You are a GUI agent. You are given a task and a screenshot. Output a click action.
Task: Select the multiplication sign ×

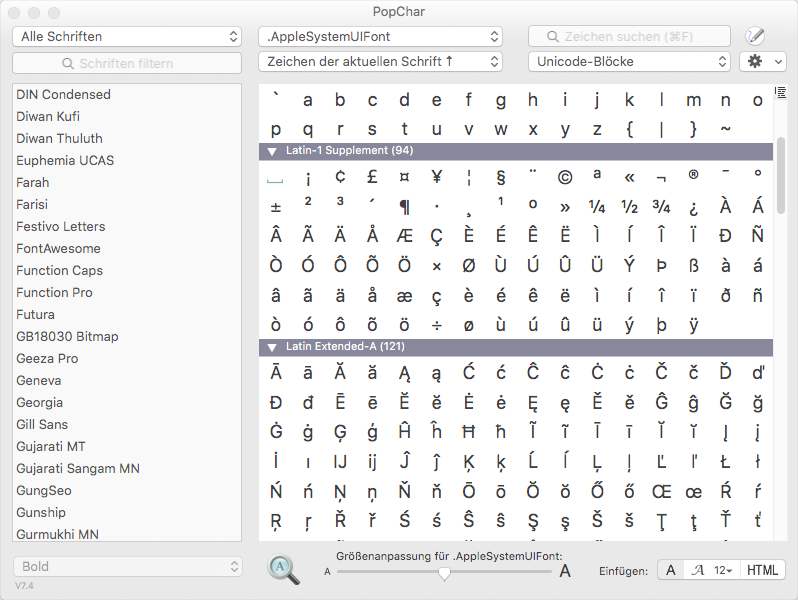click(437, 266)
